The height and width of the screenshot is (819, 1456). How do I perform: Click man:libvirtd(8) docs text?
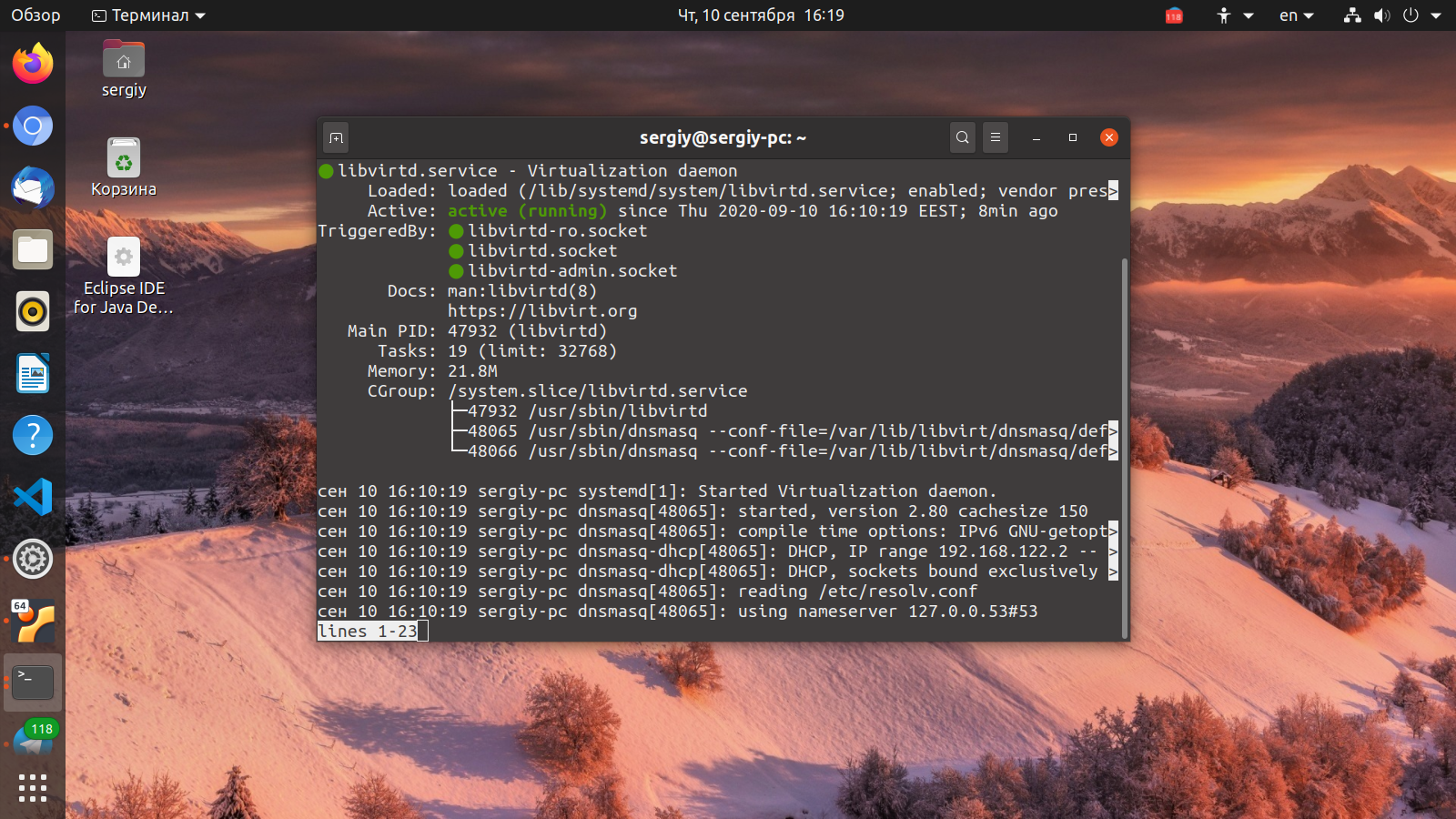coord(522,291)
